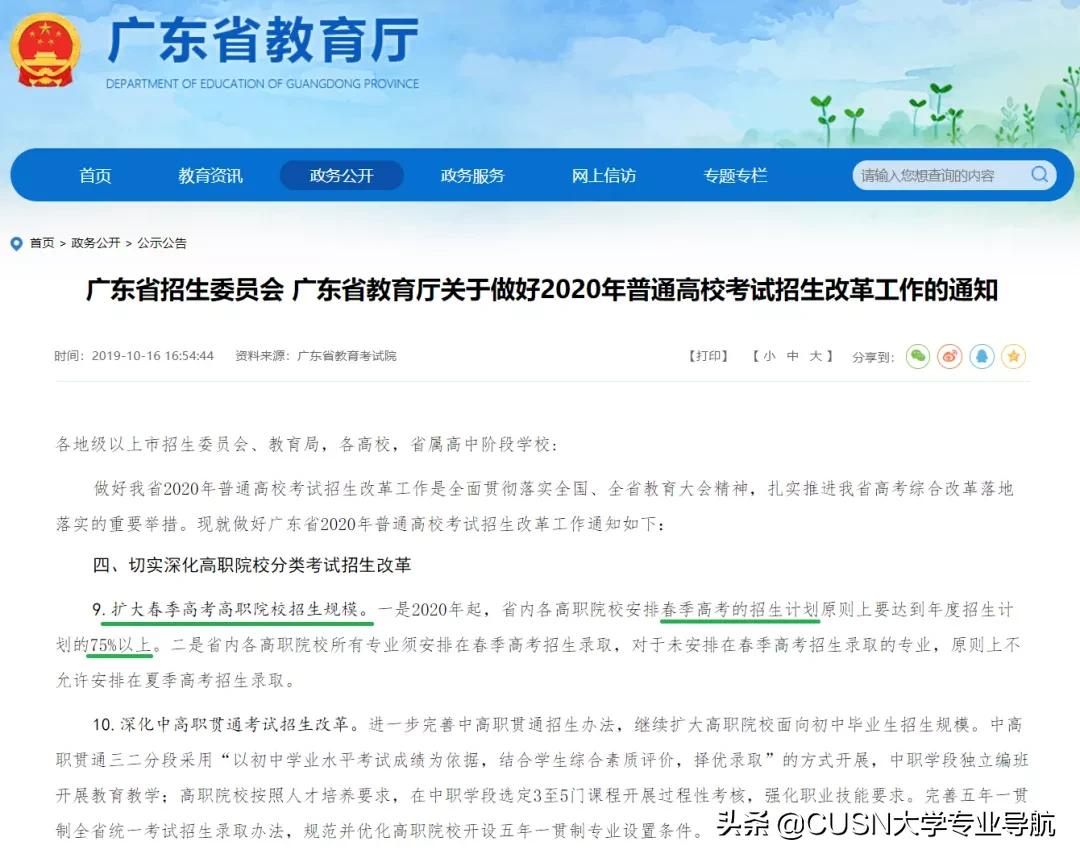Open the 网上信访 navigation menu item
The height and width of the screenshot is (862, 1080).
click(x=603, y=175)
